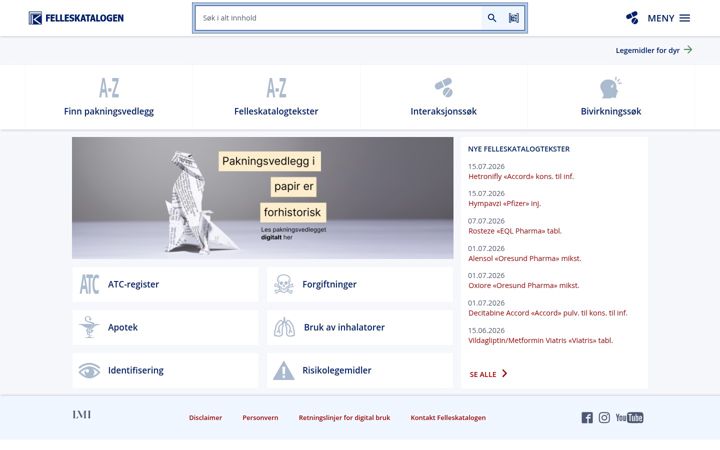The width and height of the screenshot is (720, 450).
Task: Click SE ALLE link
Action: tap(483, 374)
